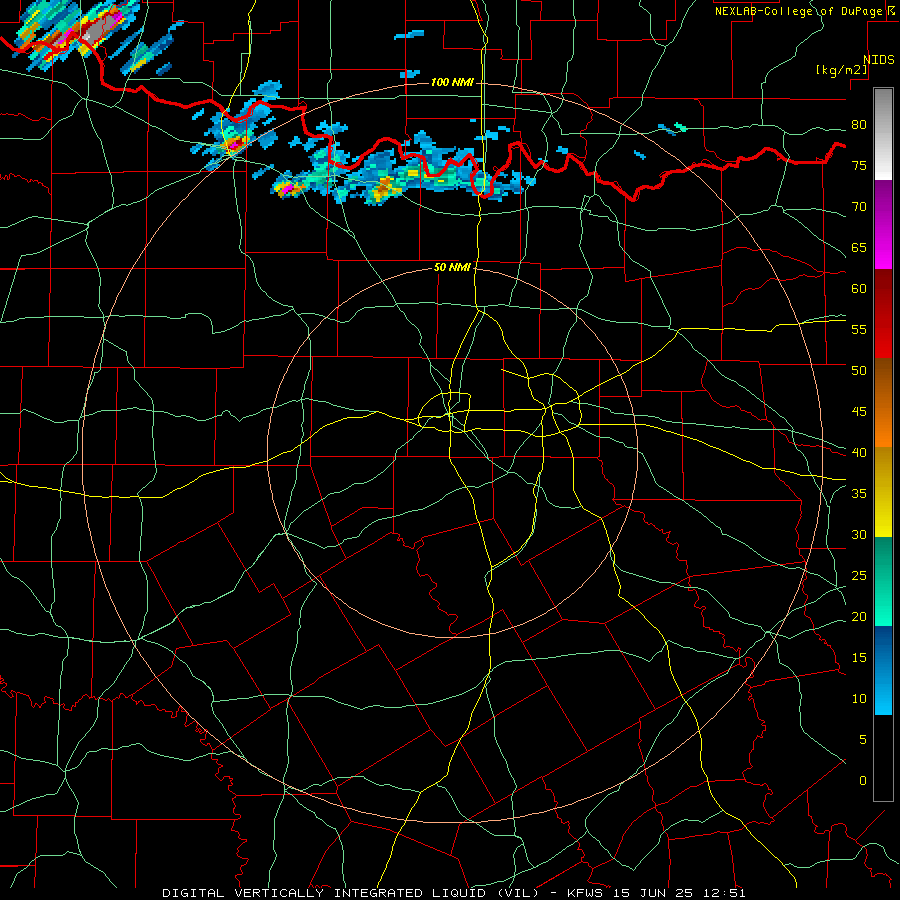The height and width of the screenshot is (900, 900).
Task: Select the 50 value on color scale
Action: [859, 370]
